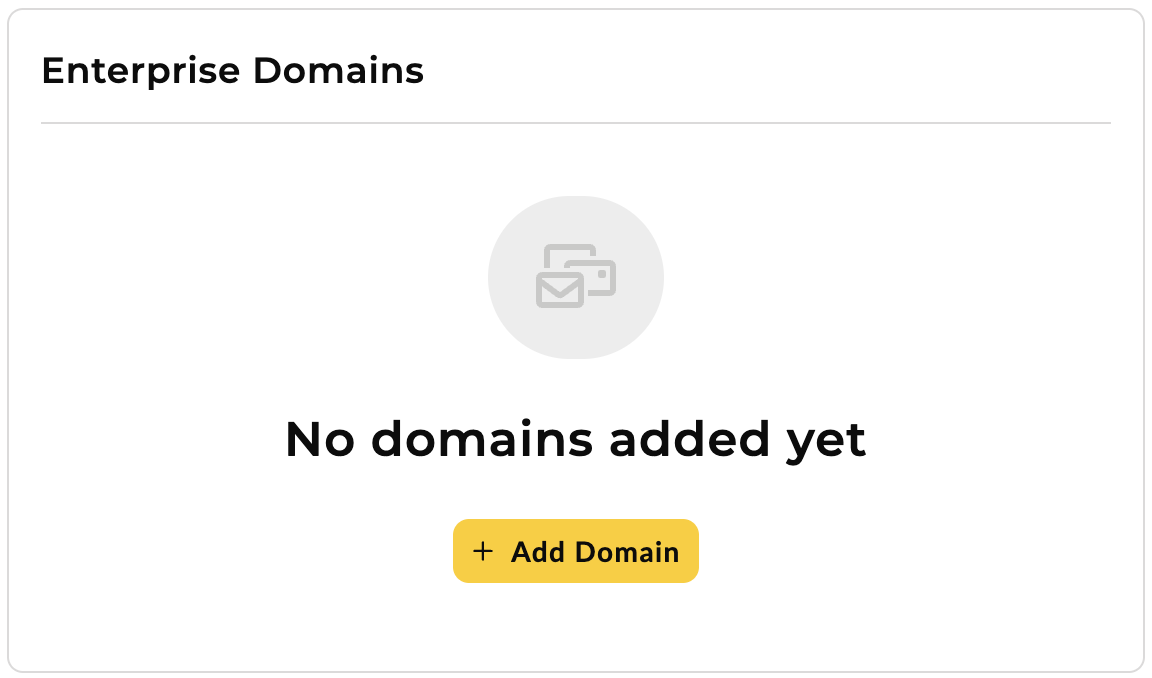Viewport: 1152px width, 678px height.
Task: Click the circular gray placeholder illustration
Action: coord(576,278)
